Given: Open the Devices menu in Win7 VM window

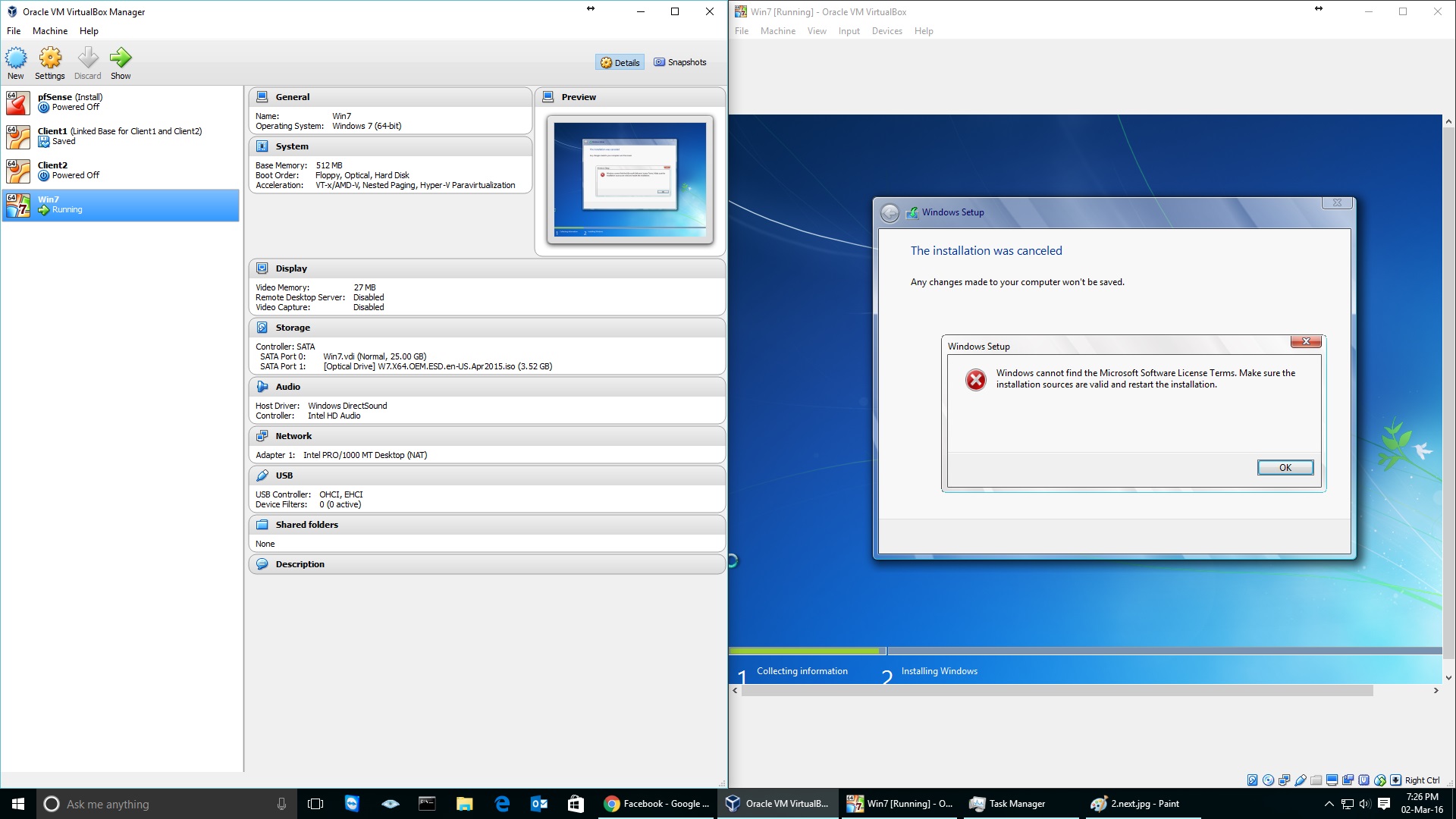Looking at the screenshot, I should coord(886,31).
